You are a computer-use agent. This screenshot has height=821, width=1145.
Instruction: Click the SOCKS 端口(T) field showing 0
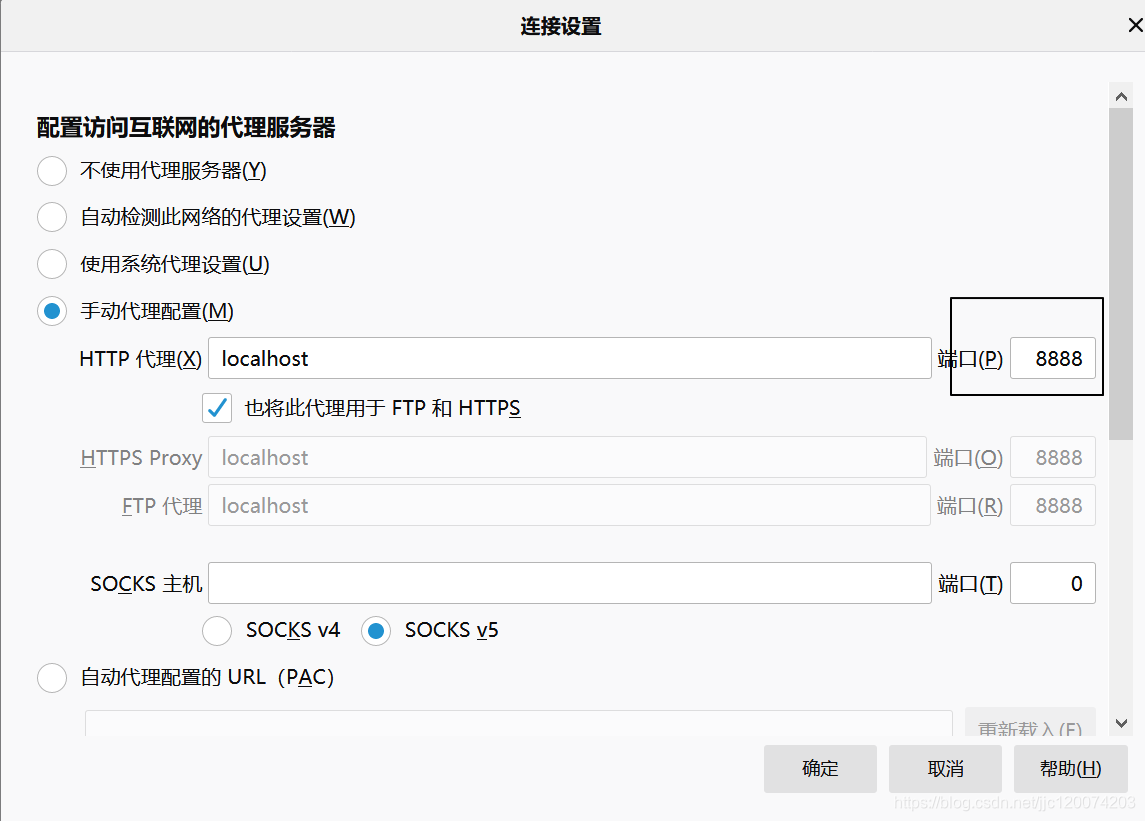click(x=1053, y=583)
